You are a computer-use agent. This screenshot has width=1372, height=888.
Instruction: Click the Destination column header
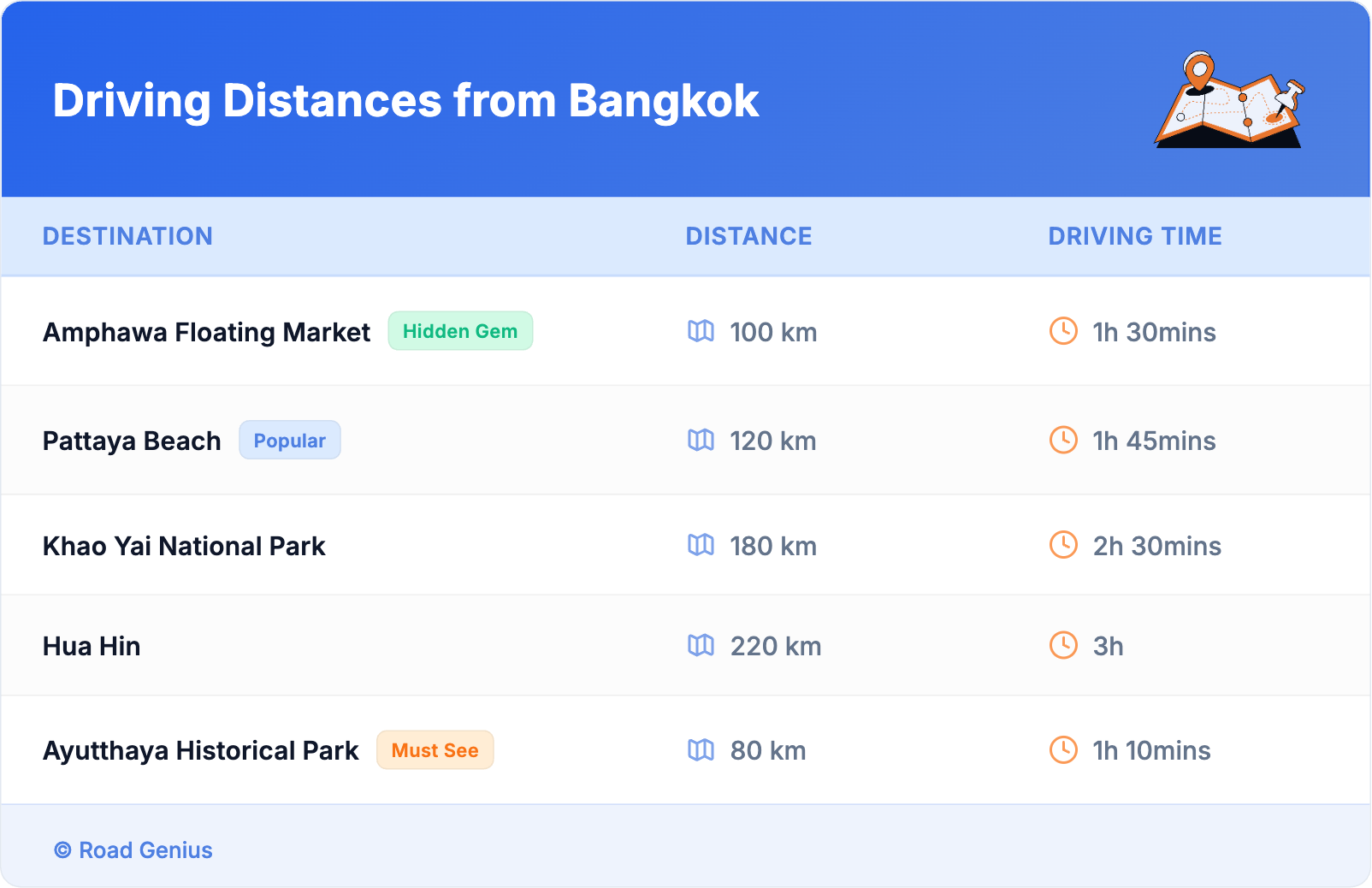127,236
